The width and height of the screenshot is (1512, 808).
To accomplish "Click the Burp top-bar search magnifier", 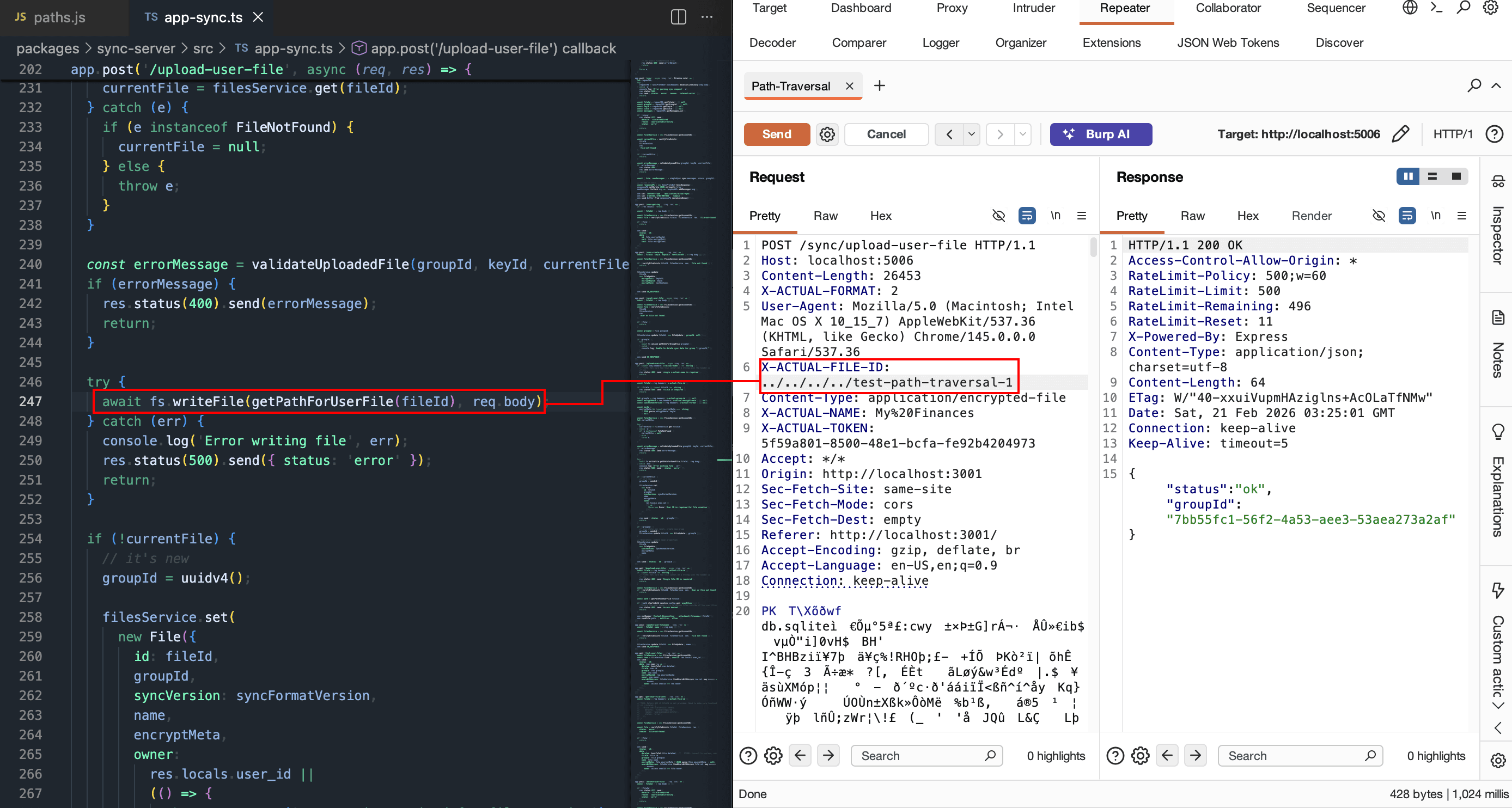I will coord(1464,8).
